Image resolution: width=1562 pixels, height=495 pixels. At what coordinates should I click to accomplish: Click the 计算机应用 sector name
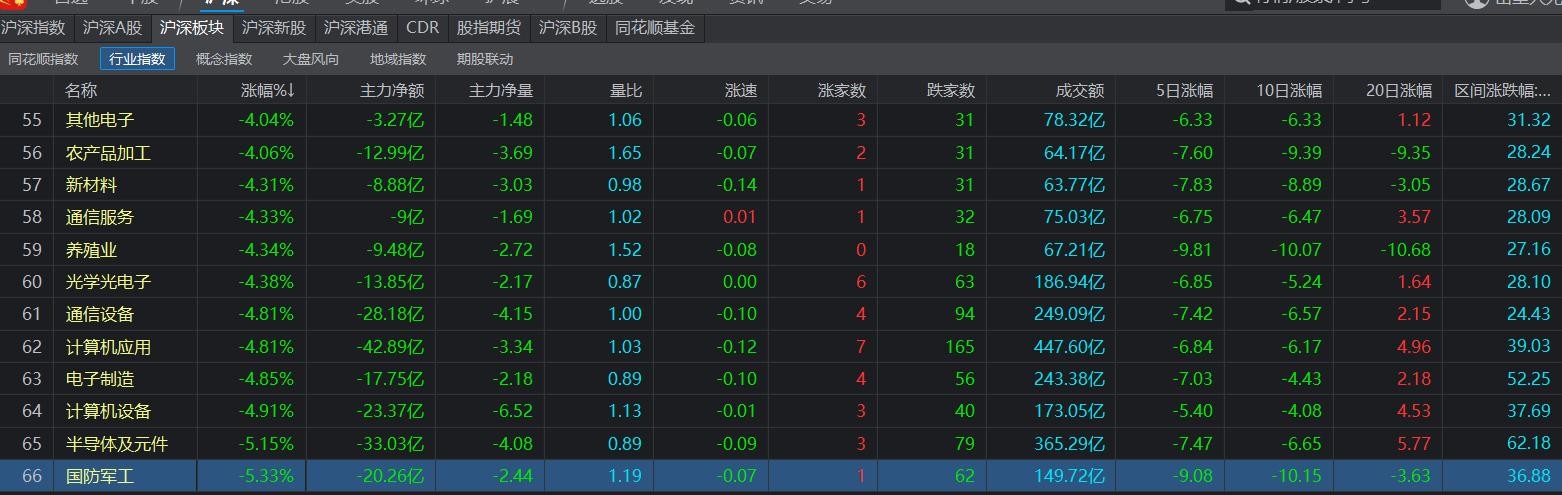[108, 347]
